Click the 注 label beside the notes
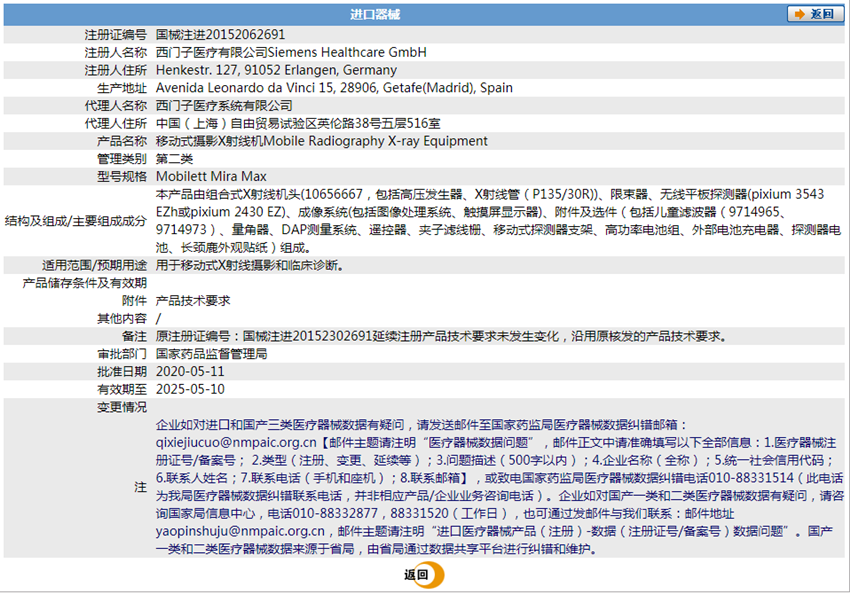The height and width of the screenshot is (594, 850). coord(140,487)
